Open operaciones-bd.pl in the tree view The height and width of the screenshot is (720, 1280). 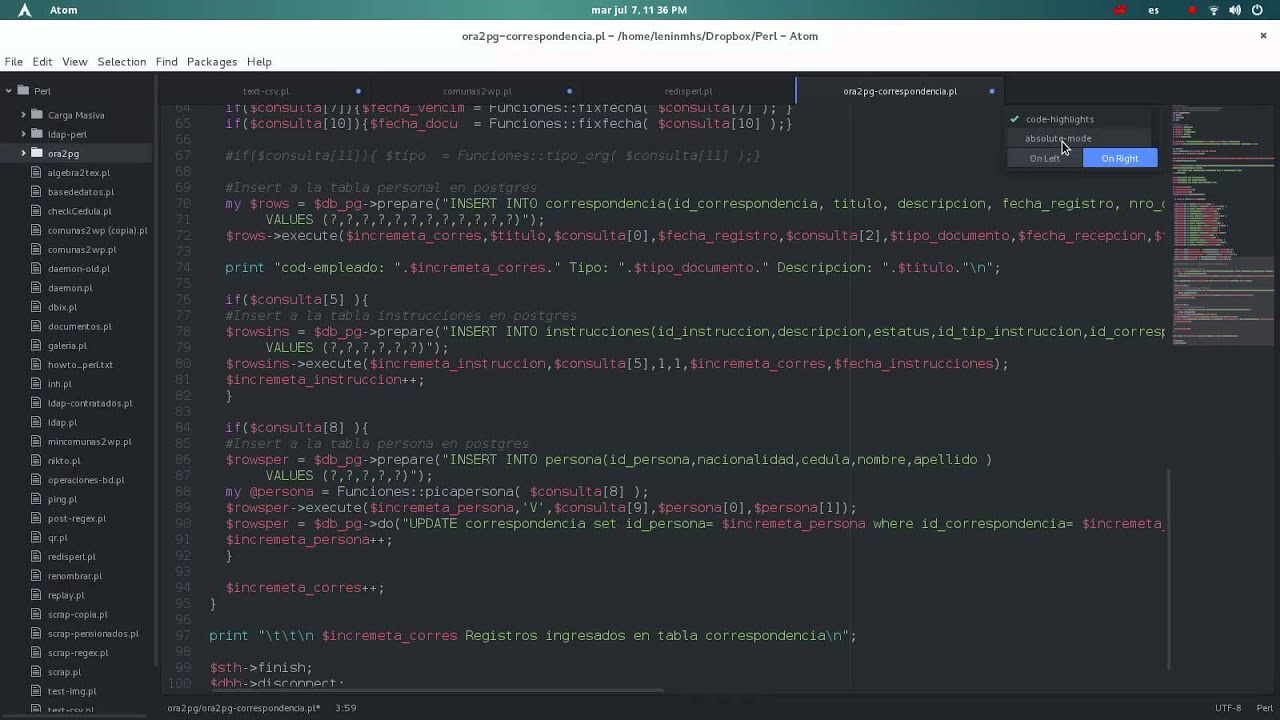86,480
